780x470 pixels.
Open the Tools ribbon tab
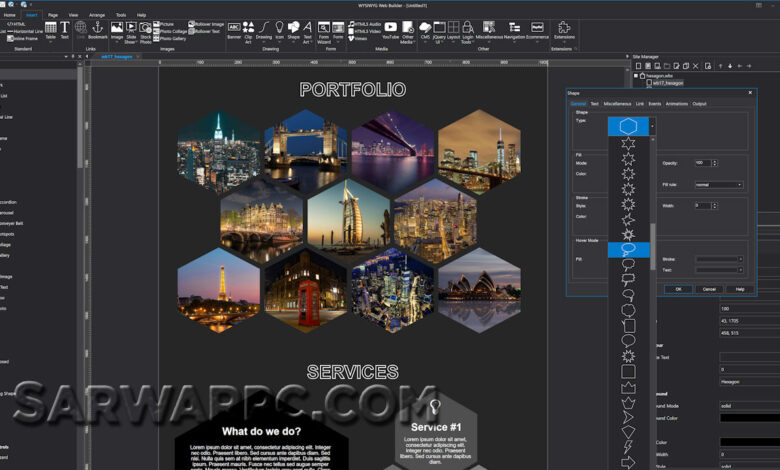click(121, 15)
